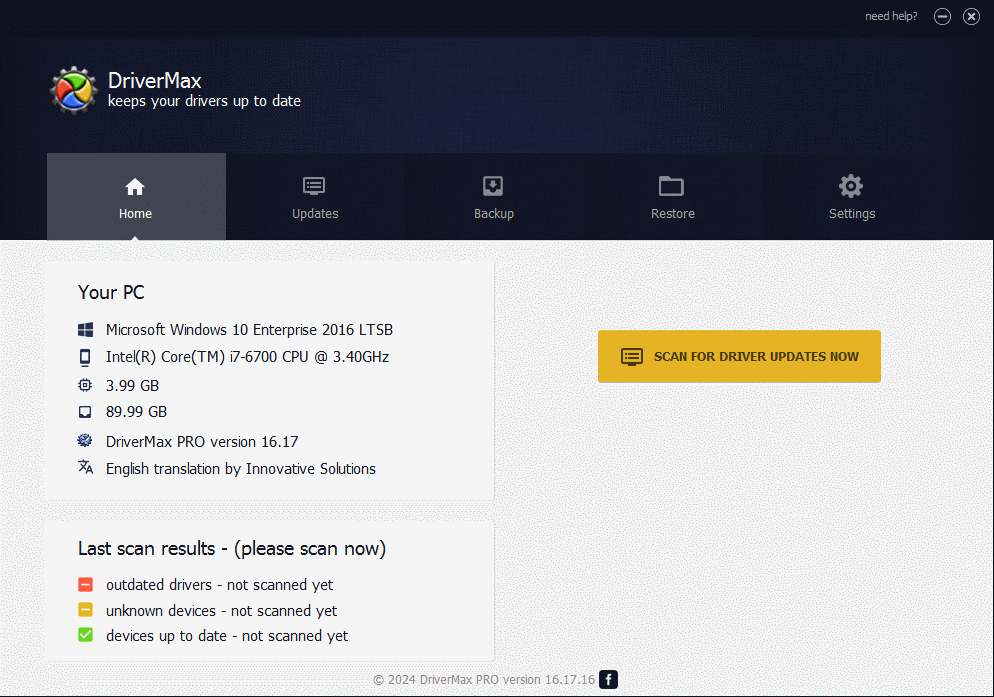The image size is (994, 697).
Task: Click the need help? link
Action: 891,16
